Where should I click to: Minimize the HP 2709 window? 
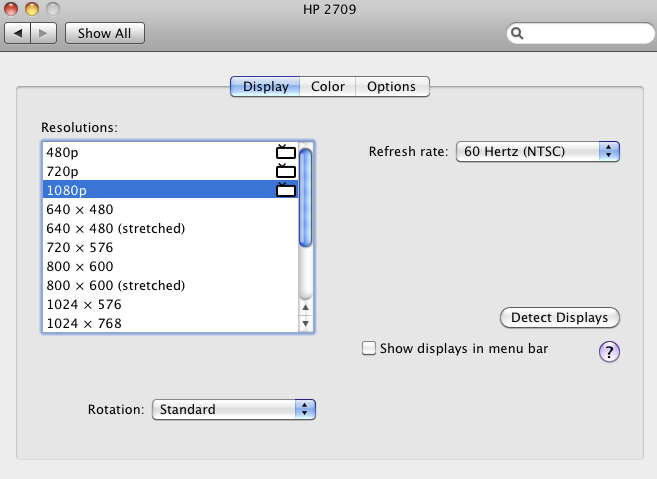(32, 9)
